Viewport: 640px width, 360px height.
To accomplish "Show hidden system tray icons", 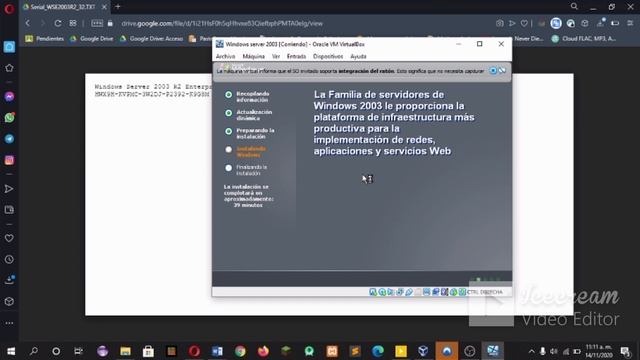I will 531,351.
